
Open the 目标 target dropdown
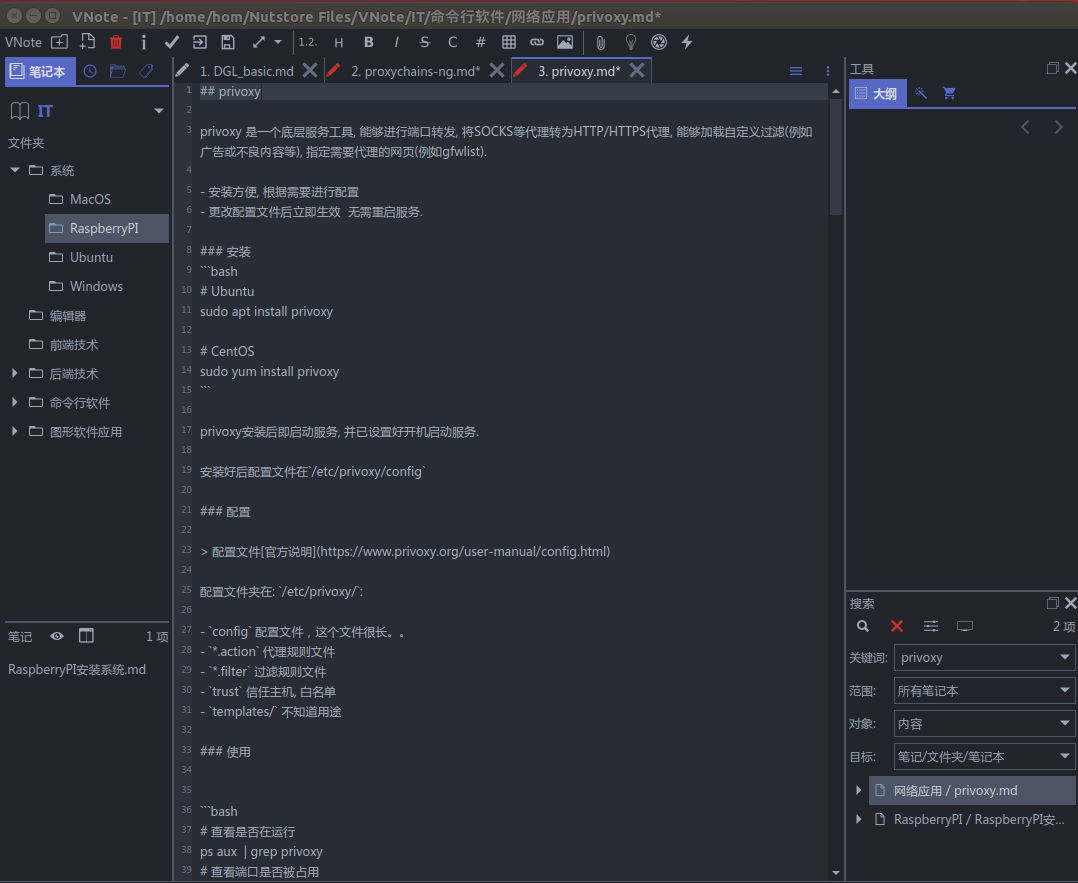click(984, 756)
